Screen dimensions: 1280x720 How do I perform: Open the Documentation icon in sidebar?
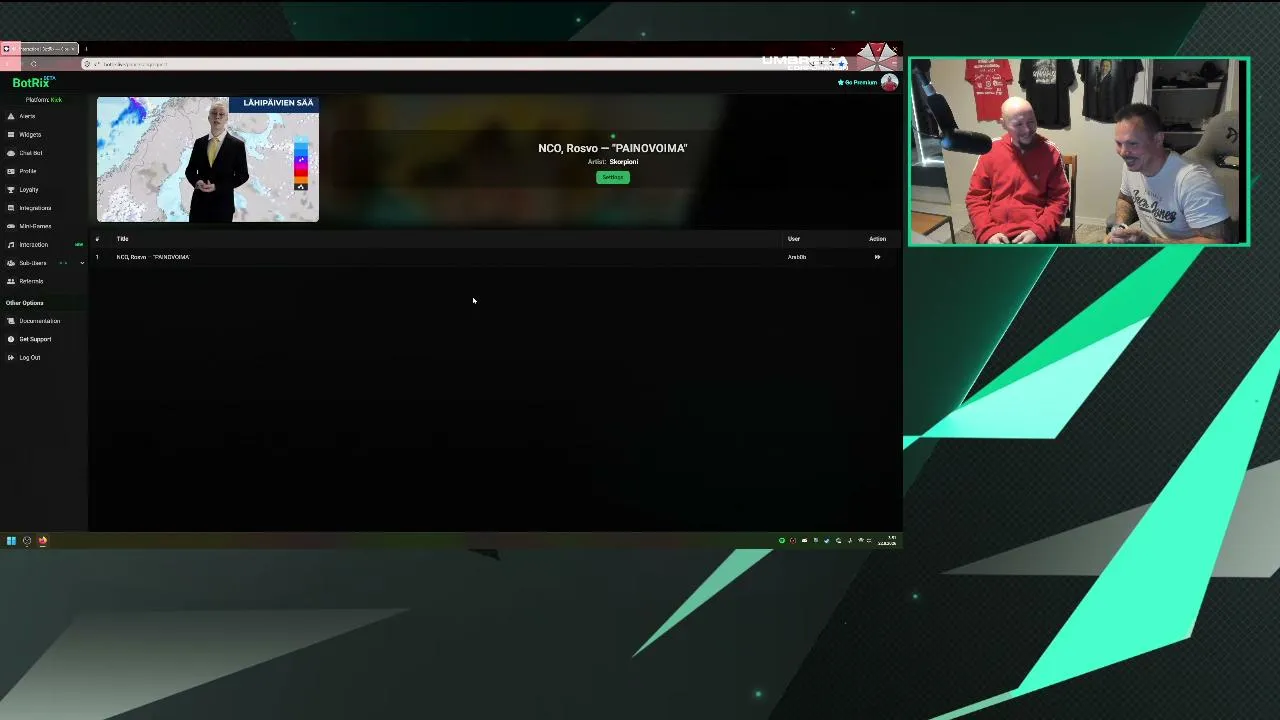coord(11,321)
